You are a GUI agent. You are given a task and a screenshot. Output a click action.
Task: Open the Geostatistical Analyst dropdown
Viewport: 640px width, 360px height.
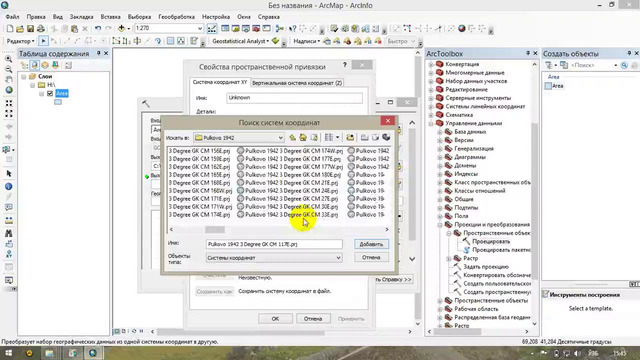point(240,41)
